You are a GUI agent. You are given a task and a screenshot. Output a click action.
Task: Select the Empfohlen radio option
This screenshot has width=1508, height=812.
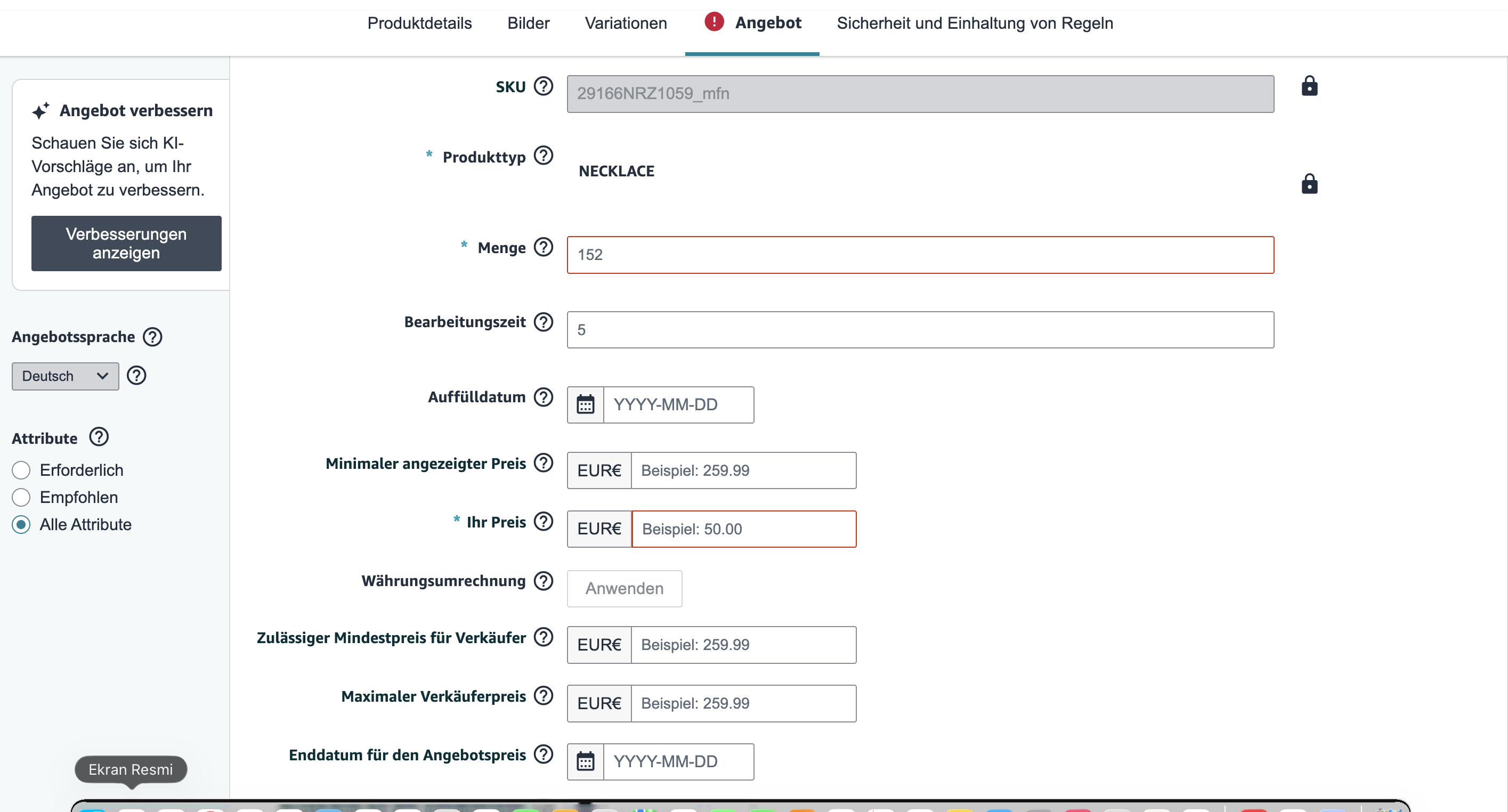tap(21, 497)
